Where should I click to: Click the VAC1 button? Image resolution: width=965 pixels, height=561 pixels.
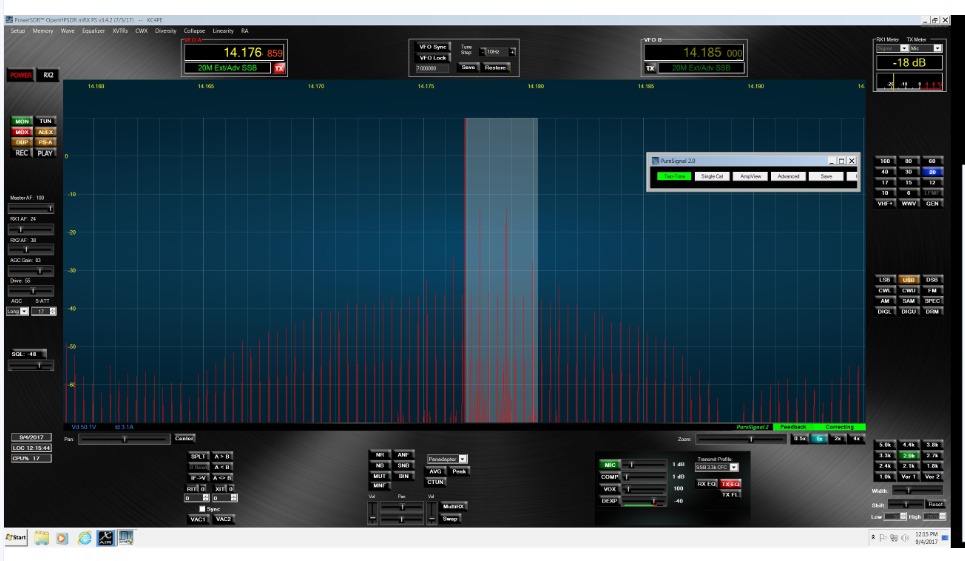pos(198,519)
